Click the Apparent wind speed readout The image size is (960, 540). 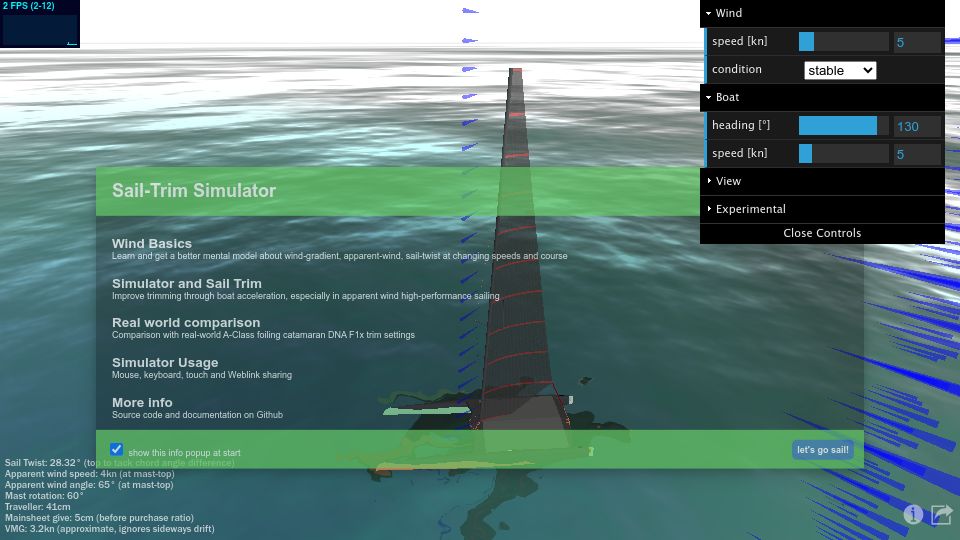pos(89,474)
